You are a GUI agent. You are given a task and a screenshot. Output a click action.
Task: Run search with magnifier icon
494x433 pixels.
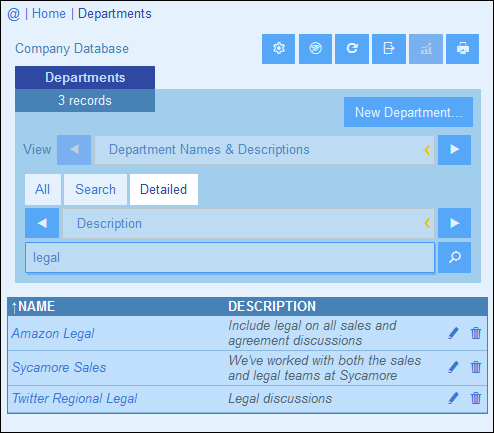coord(454,257)
